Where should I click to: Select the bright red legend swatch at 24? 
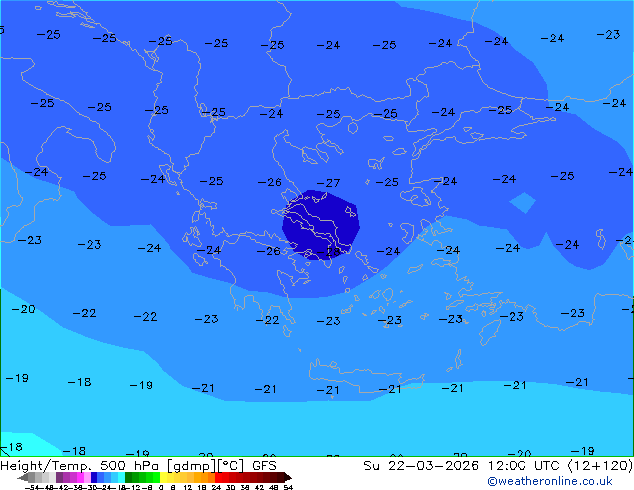pos(218,477)
